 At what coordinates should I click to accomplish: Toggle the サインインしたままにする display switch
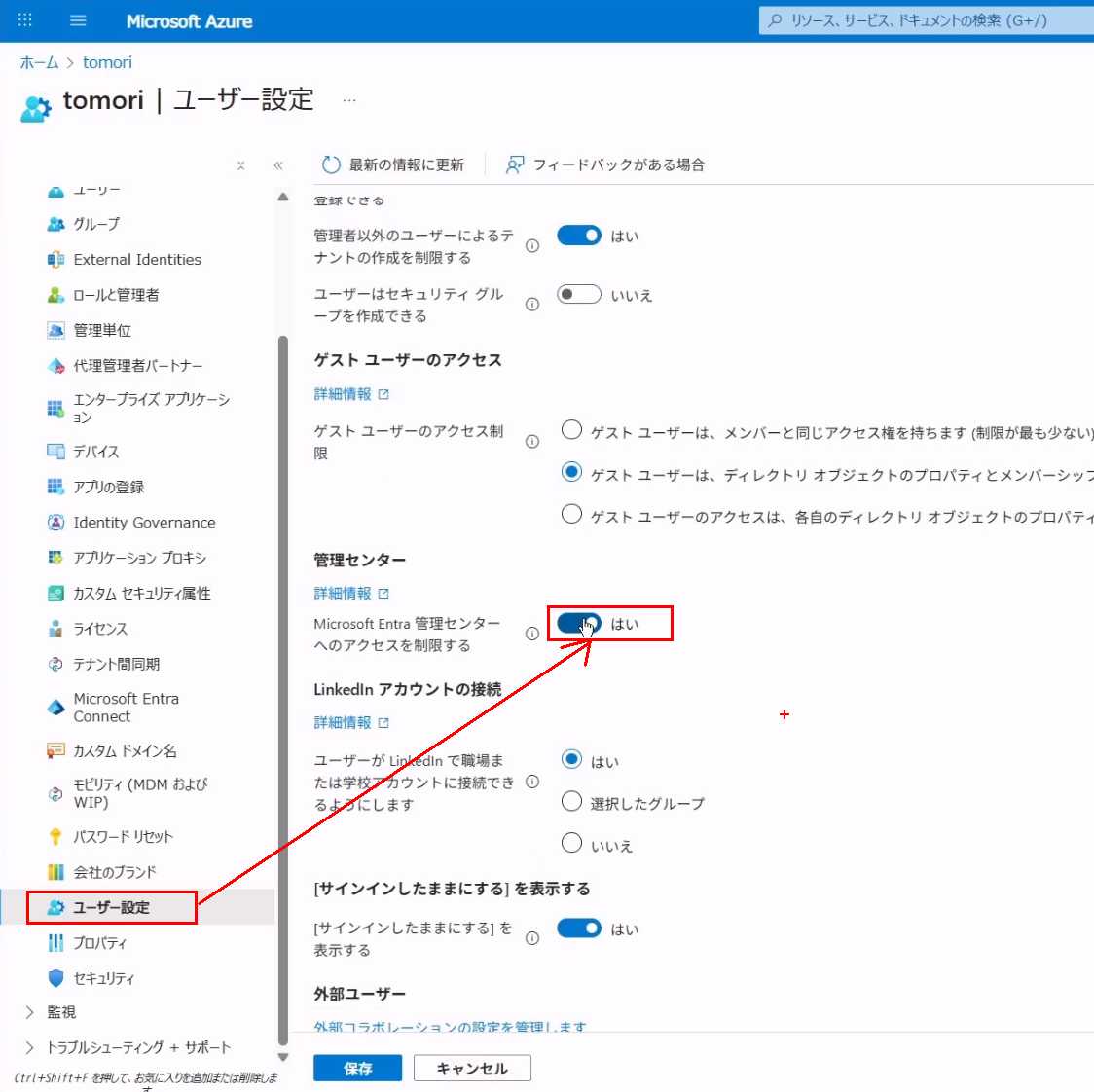pos(579,928)
